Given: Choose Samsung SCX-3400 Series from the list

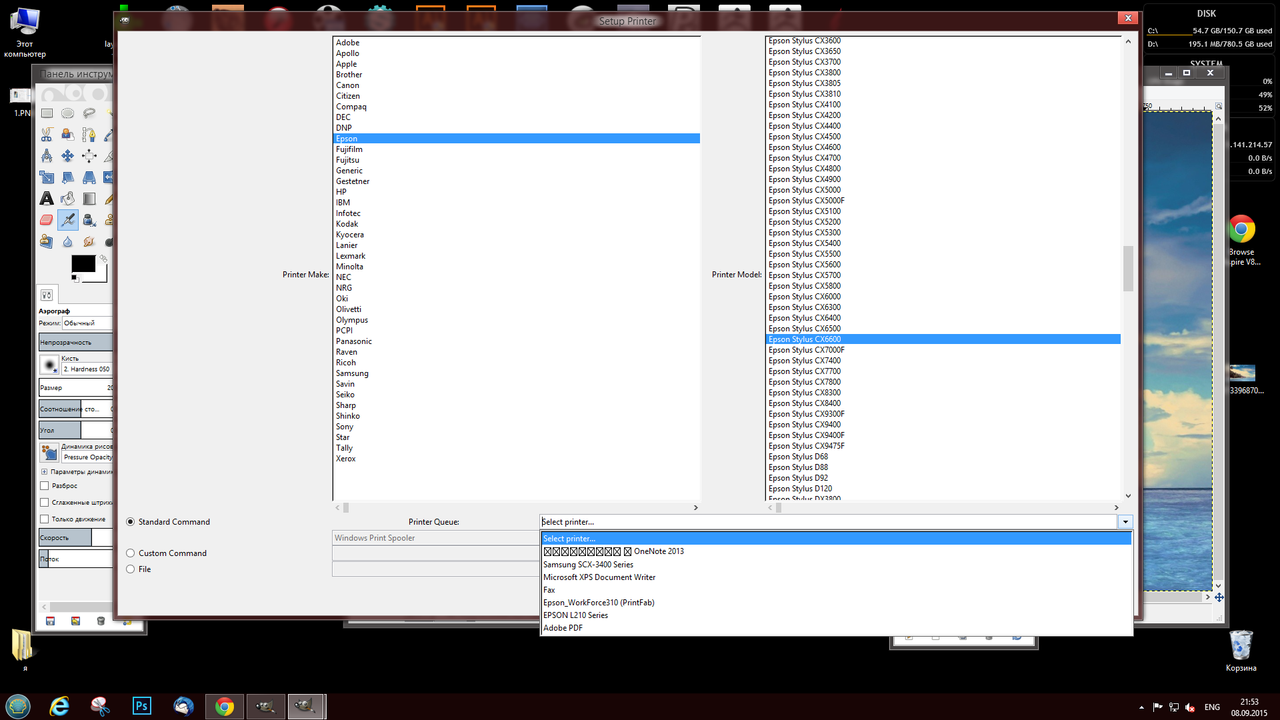Looking at the screenshot, I should click(836, 564).
